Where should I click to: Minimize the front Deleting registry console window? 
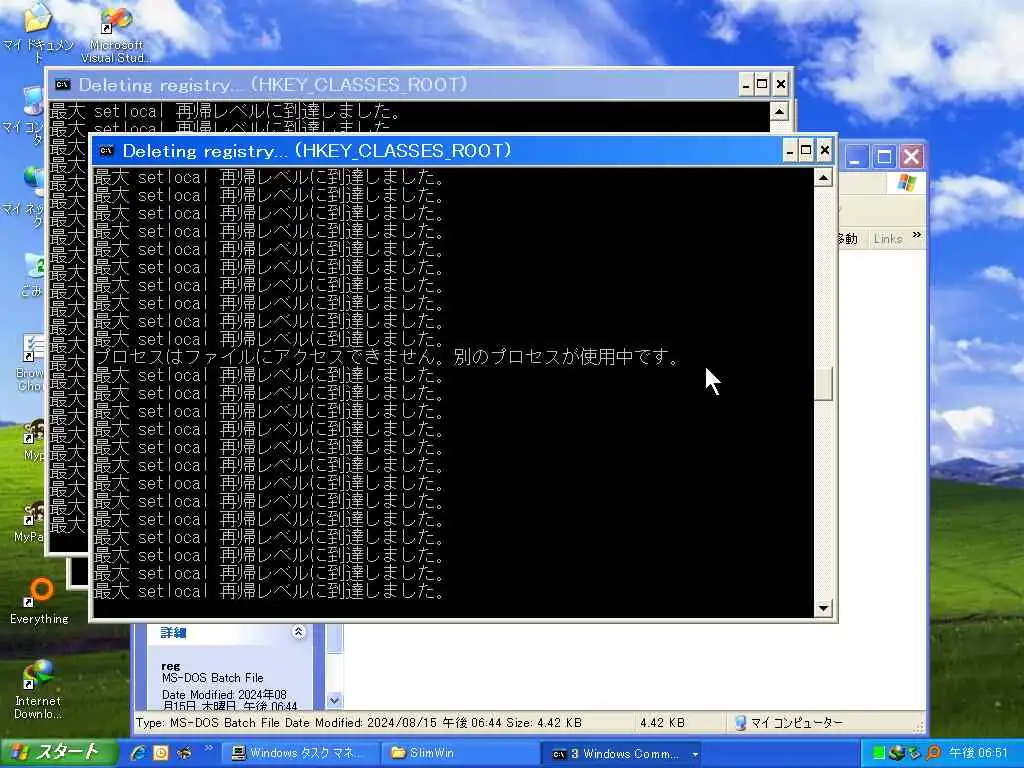tap(790, 151)
